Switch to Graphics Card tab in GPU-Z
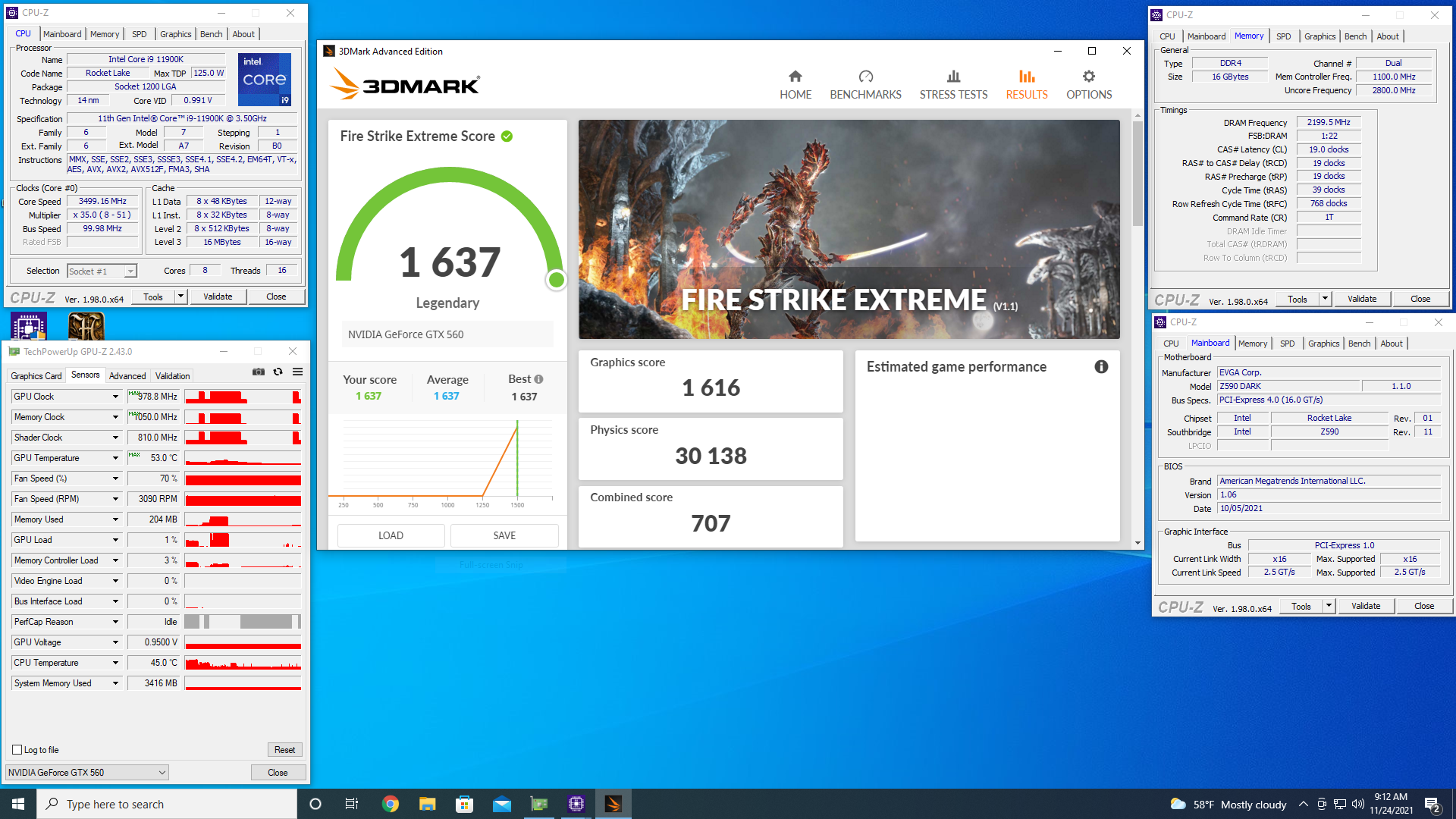The image size is (1456, 819). pos(36,376)
